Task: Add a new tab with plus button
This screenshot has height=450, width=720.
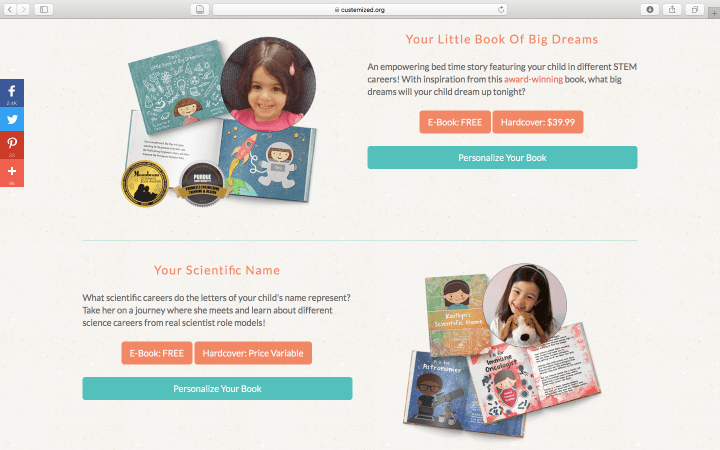Action: (x=714, y=13)
